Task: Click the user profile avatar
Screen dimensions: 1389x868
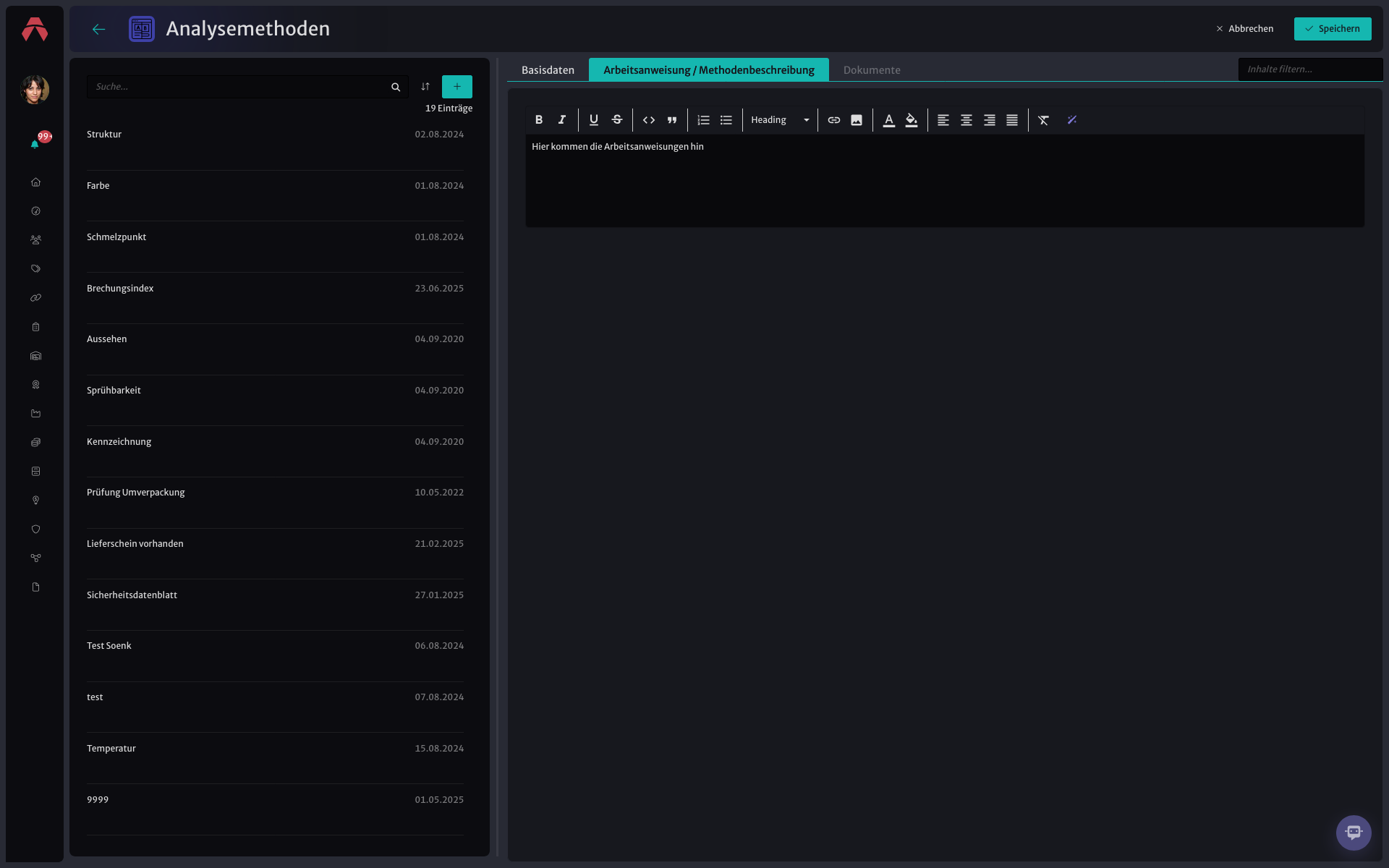Action: tap(35, 90)
